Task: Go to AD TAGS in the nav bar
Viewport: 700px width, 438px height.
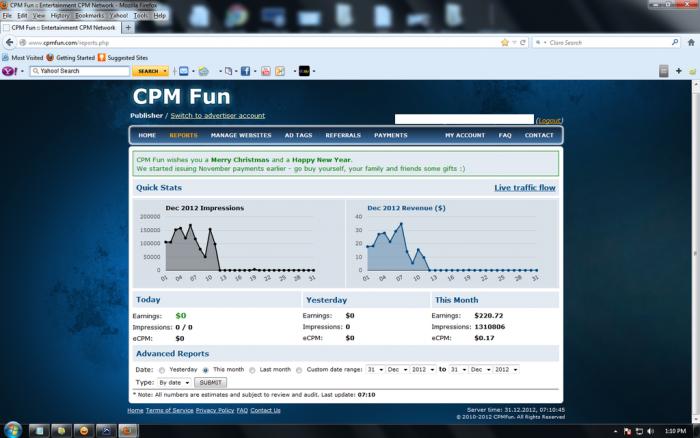Action: (x=298, y=135)
